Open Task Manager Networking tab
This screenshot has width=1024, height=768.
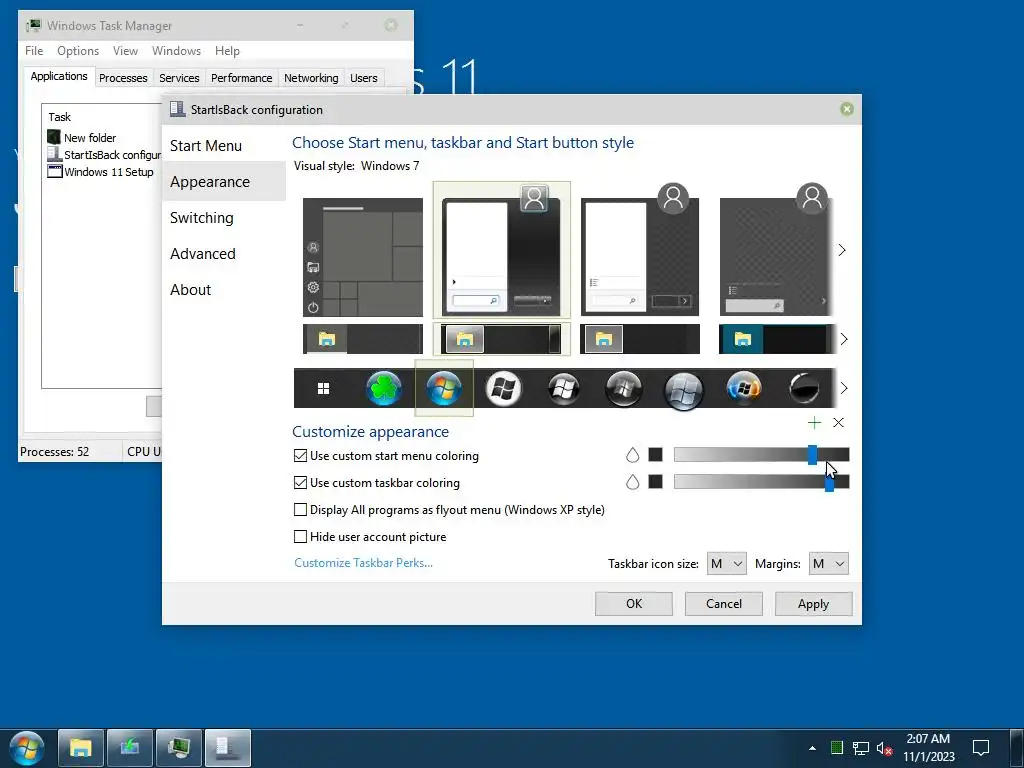coord(311,78)
